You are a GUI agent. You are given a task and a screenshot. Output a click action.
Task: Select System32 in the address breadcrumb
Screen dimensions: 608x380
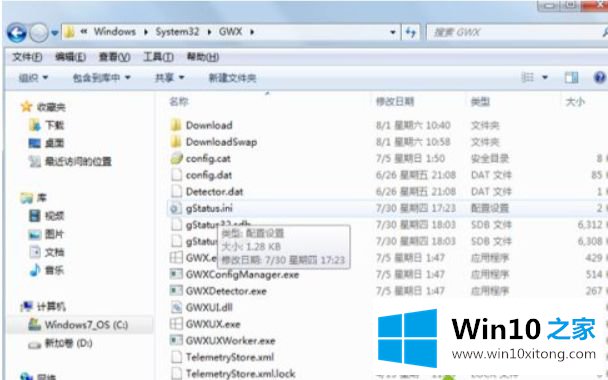click(177, 32)
